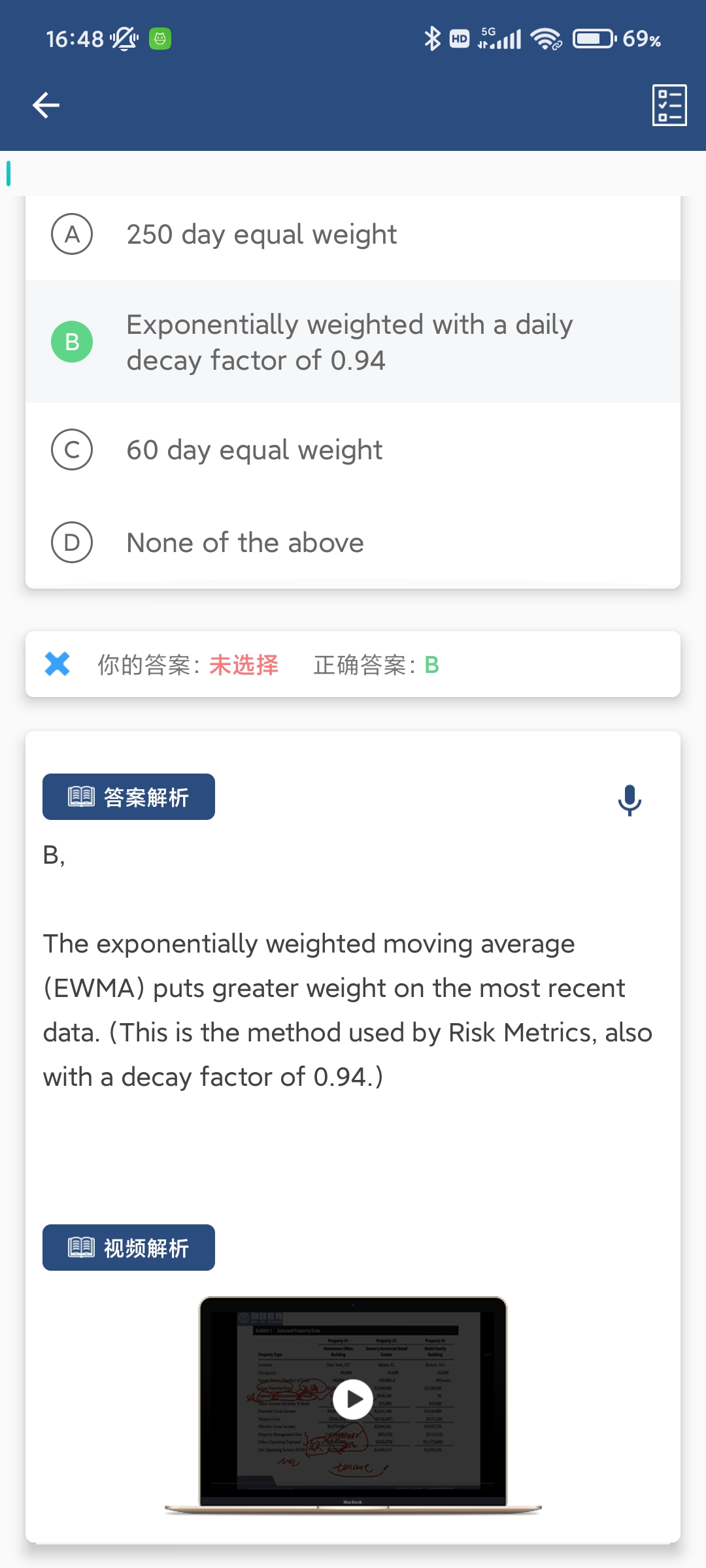Select option A radio circle

[72, 234]
